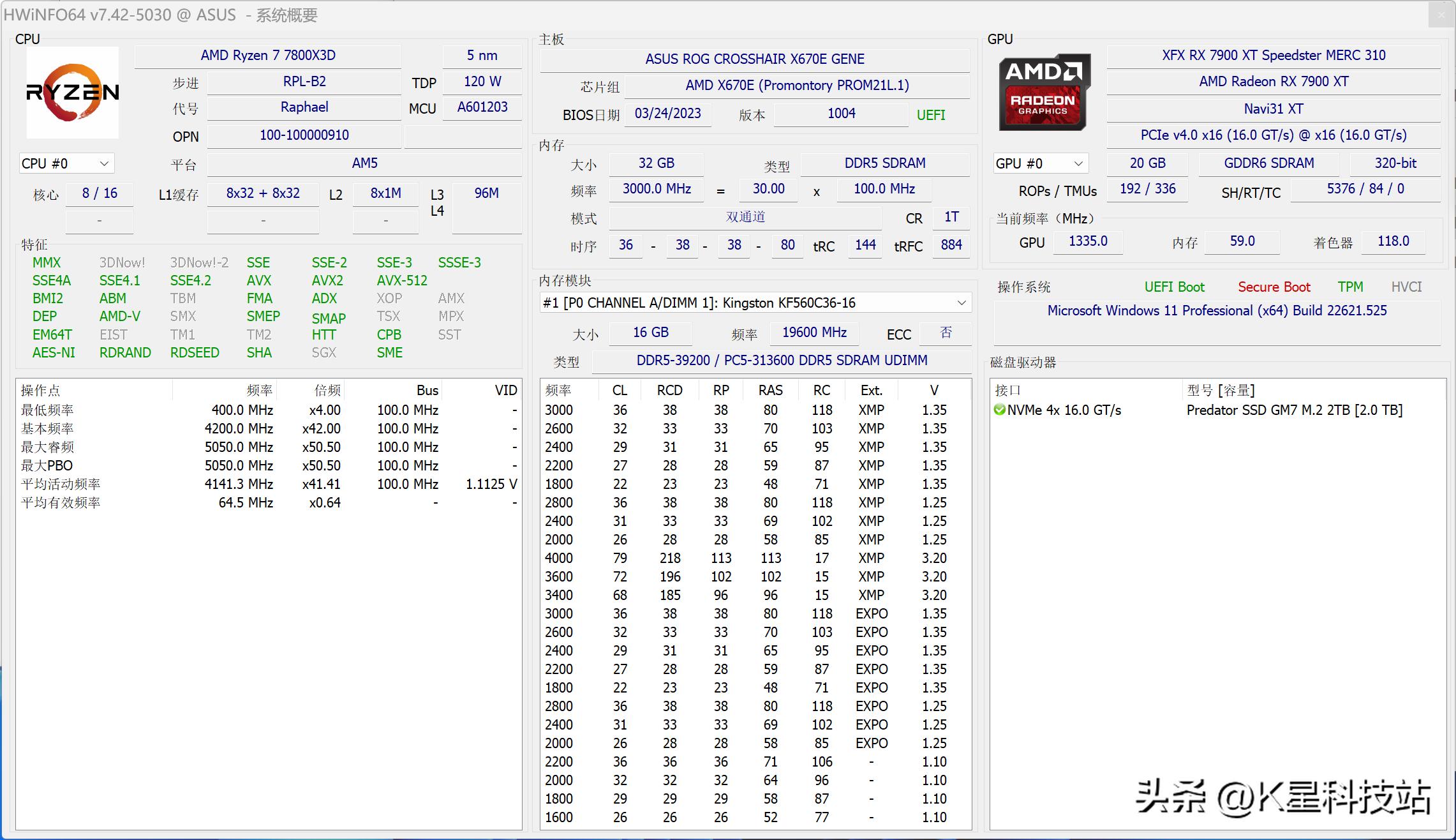Click the TPM status indicator

coord(1351,287)
